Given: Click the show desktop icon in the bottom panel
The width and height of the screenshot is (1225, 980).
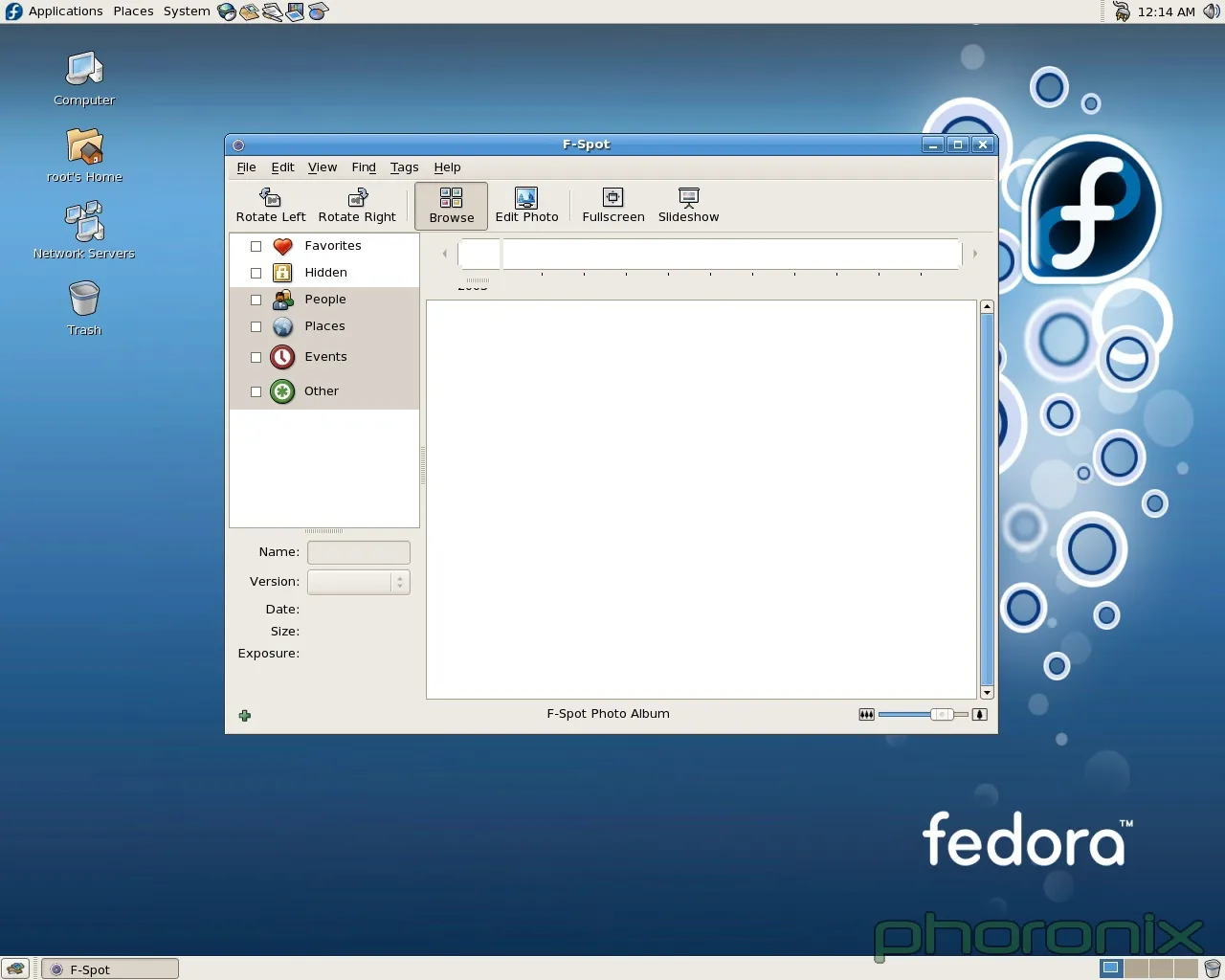Looking at the screenshot, I should point(15,969).
